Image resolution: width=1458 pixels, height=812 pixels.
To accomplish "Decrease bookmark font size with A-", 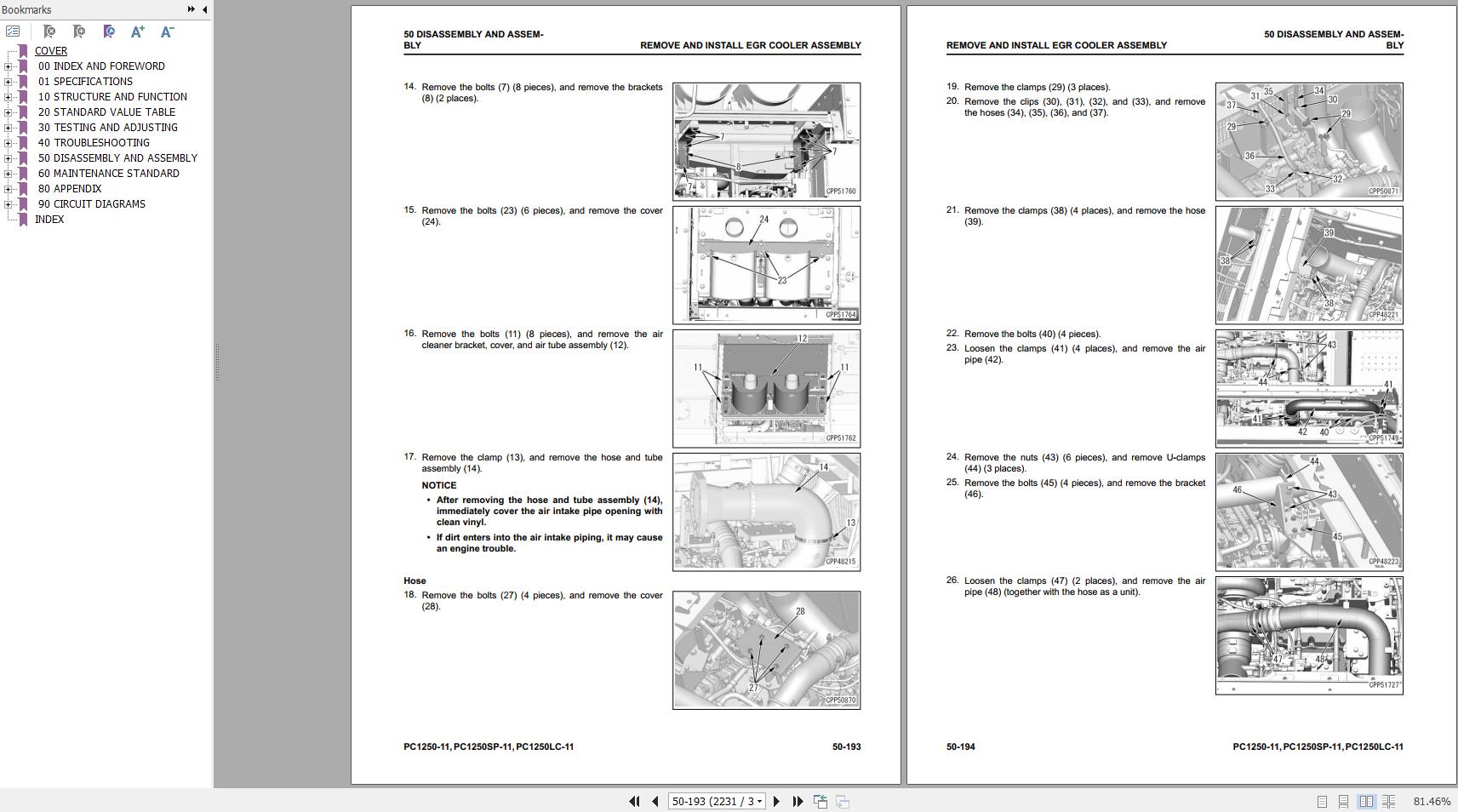I will click(167, 31).
